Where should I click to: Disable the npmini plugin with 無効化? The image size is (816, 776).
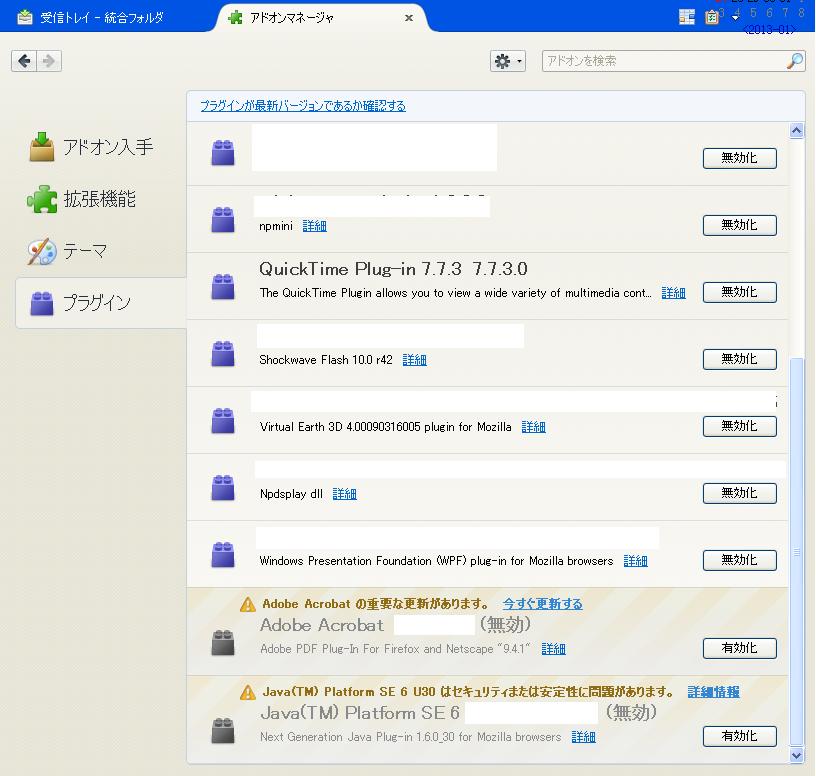[740, 225]
